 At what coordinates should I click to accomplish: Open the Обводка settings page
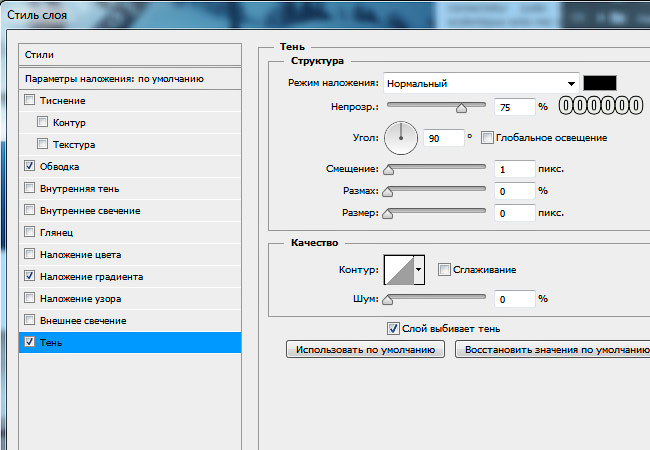[x=59, y=167]
